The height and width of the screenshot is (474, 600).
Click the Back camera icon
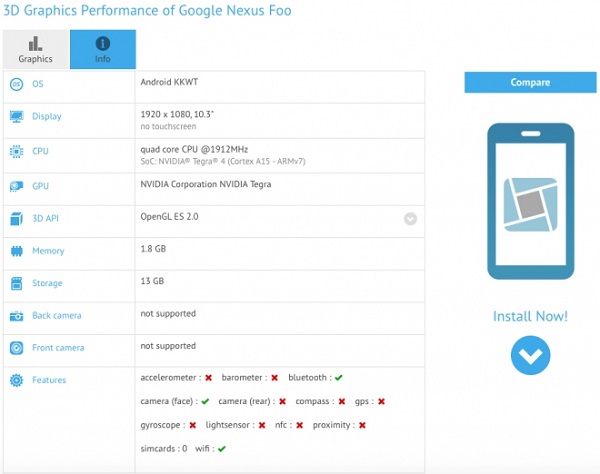[16, 316]
